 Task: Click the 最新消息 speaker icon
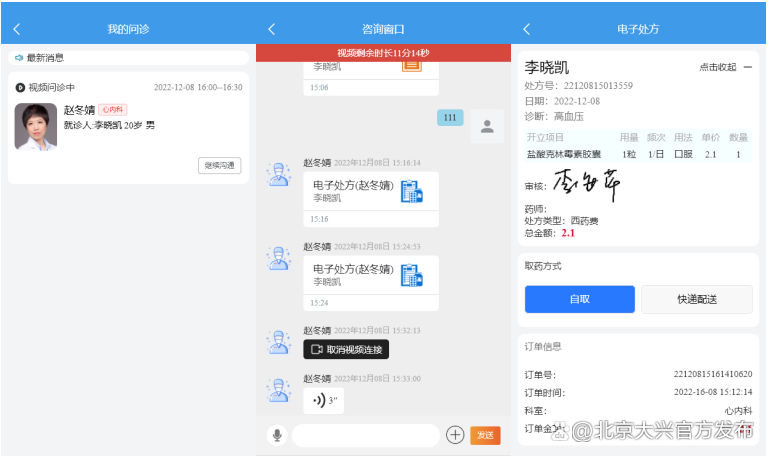[x=19, y=58]
